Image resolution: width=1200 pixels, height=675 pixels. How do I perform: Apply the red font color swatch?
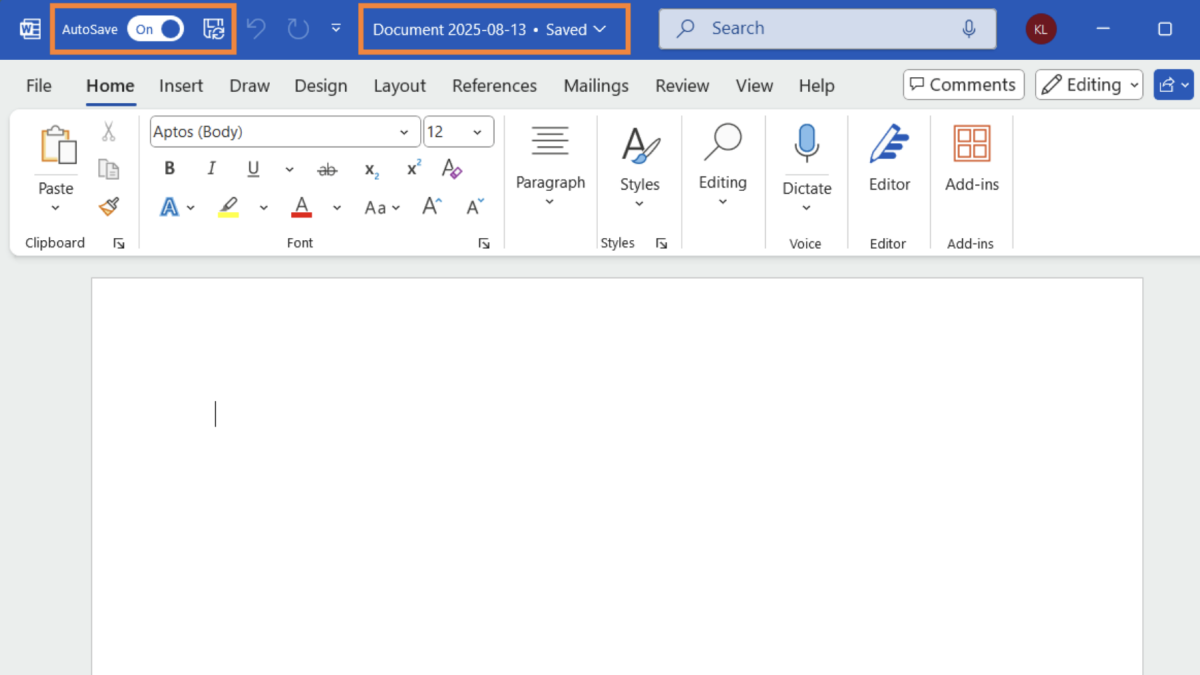[x=300, y=205]
